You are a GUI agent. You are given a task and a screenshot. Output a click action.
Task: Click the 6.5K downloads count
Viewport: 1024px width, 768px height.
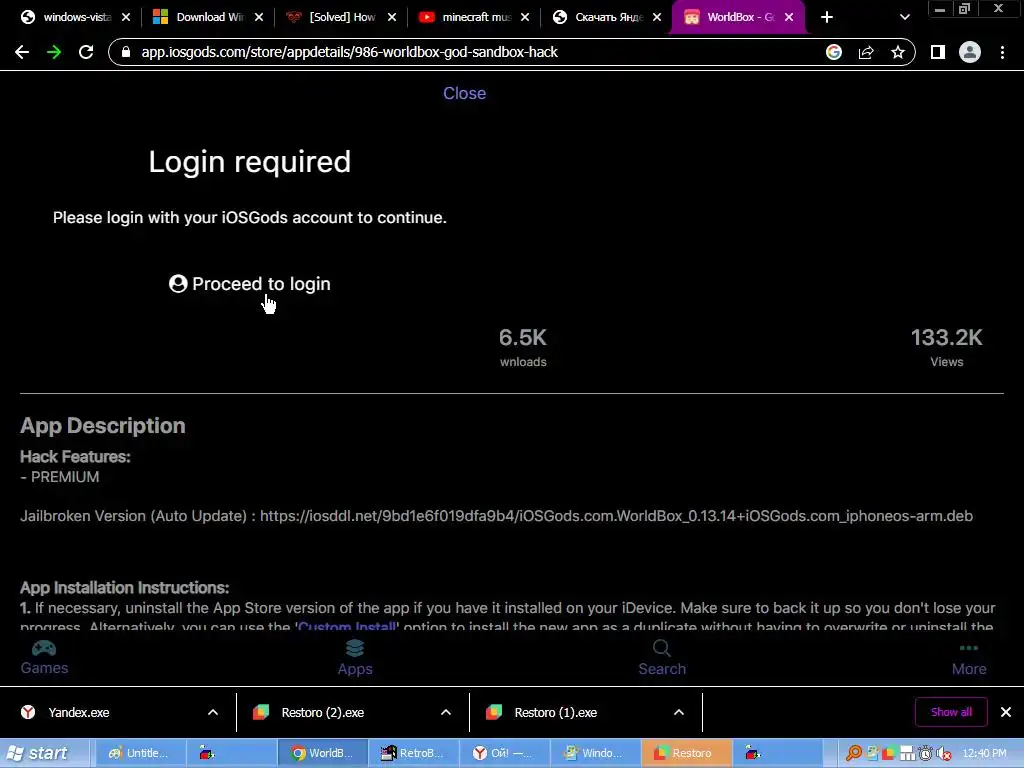523,338
